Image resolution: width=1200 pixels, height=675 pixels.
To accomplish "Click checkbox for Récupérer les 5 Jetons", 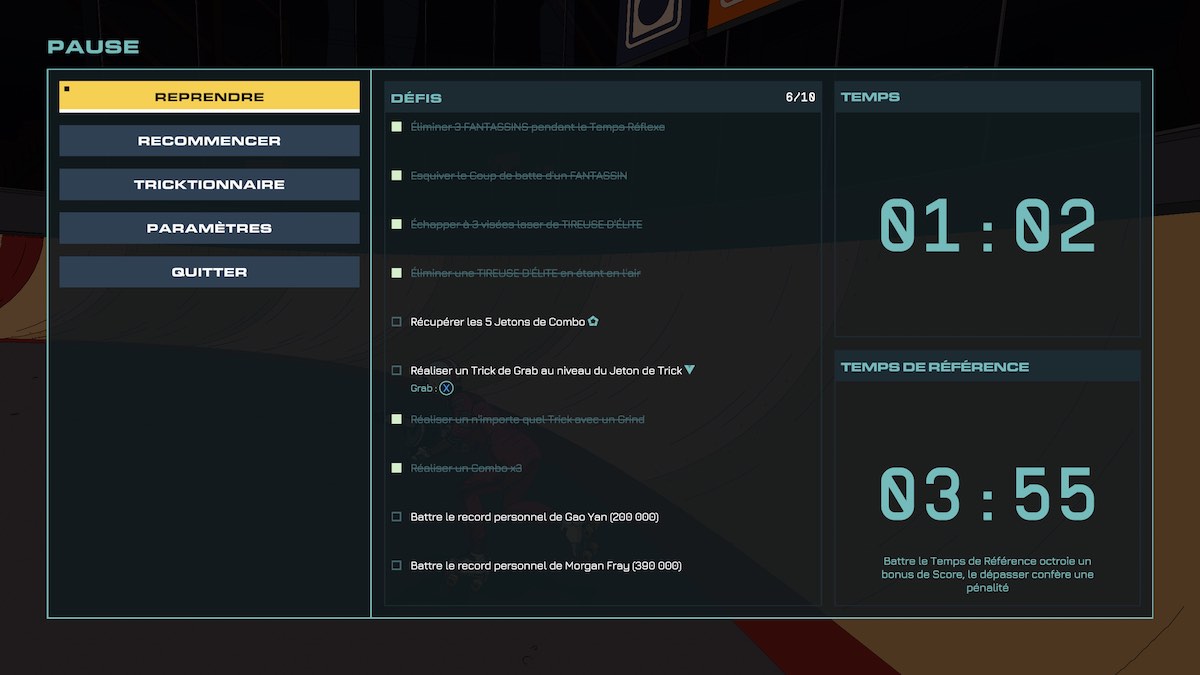I will click(x=397, y=322).
